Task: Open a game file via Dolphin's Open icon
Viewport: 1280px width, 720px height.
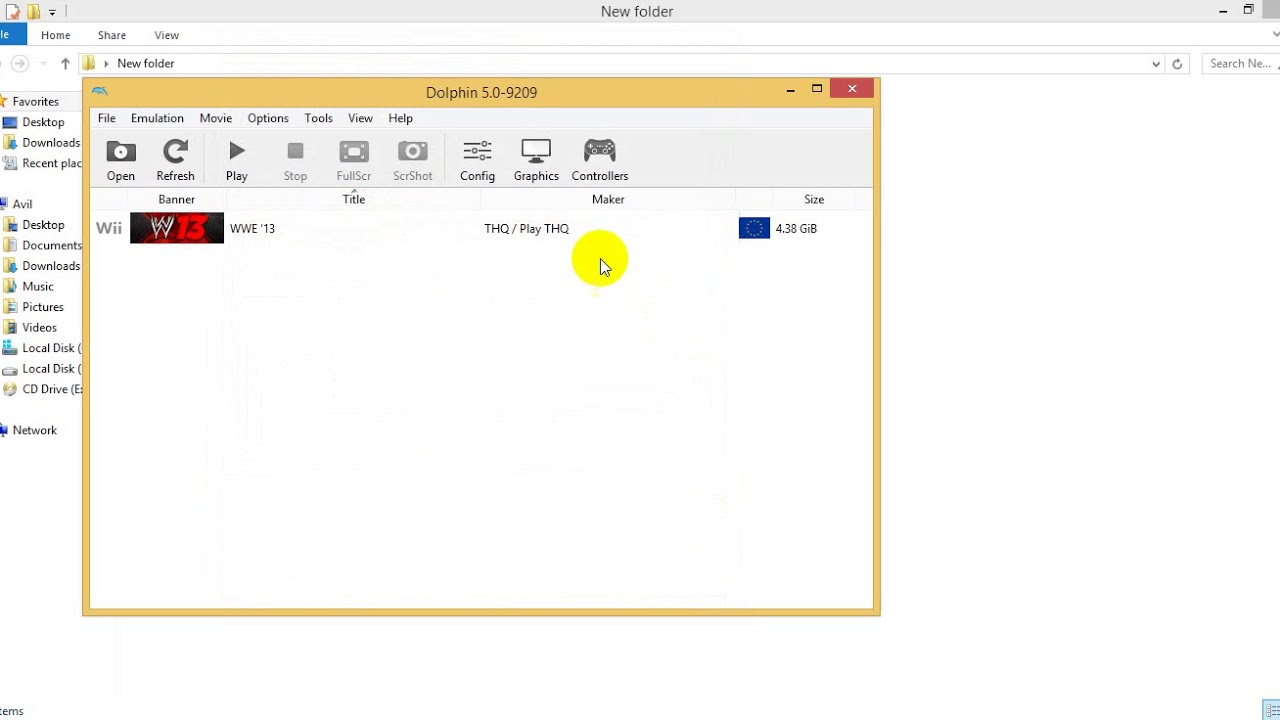Action: (x=121, y=160)
